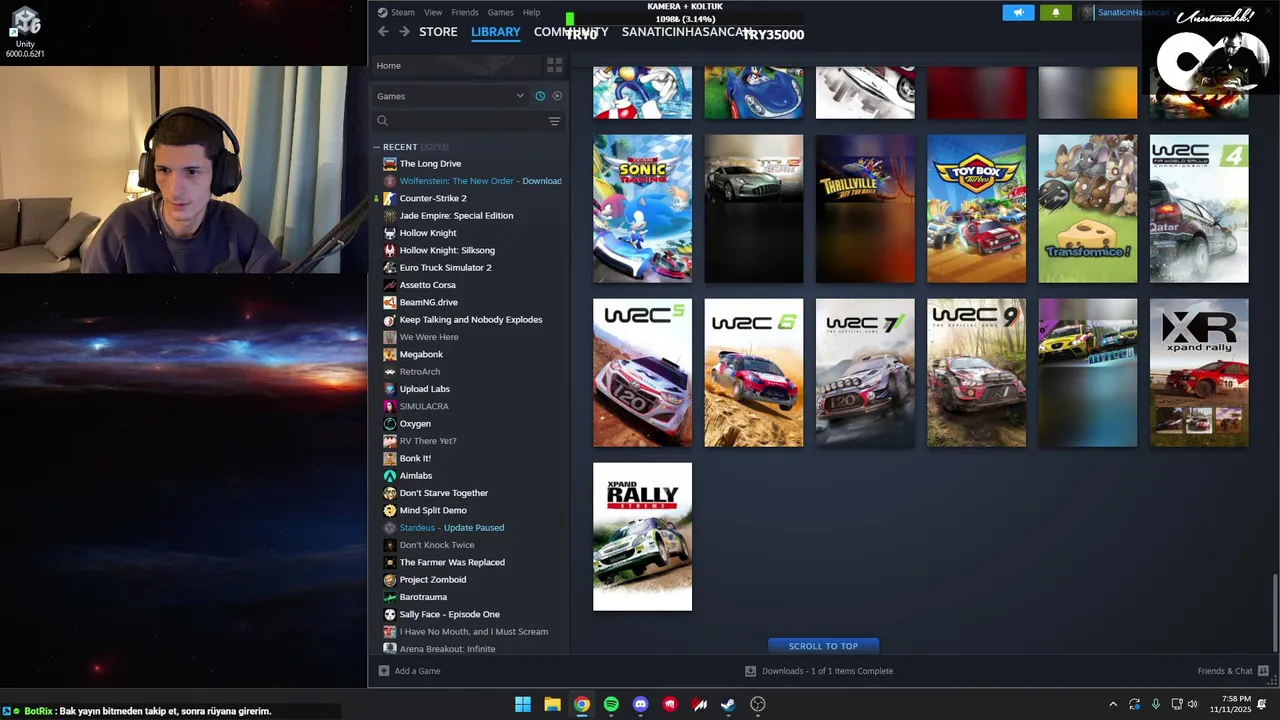This screenshot has width=1280, height=720.
Task: Open Discord from the taskbar
Action: (x=641, y=704)
